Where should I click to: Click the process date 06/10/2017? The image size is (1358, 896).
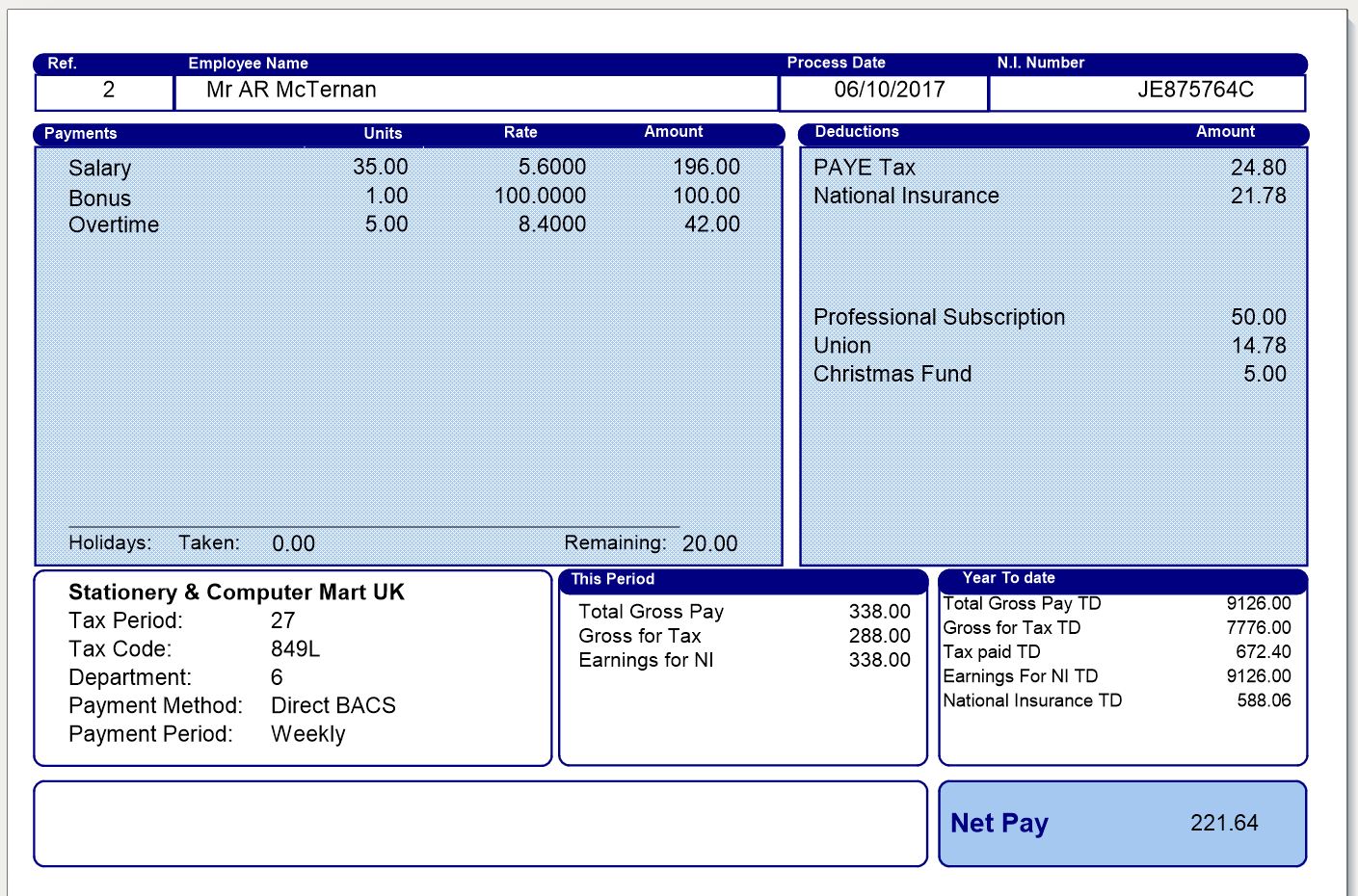tap(889, 91)
